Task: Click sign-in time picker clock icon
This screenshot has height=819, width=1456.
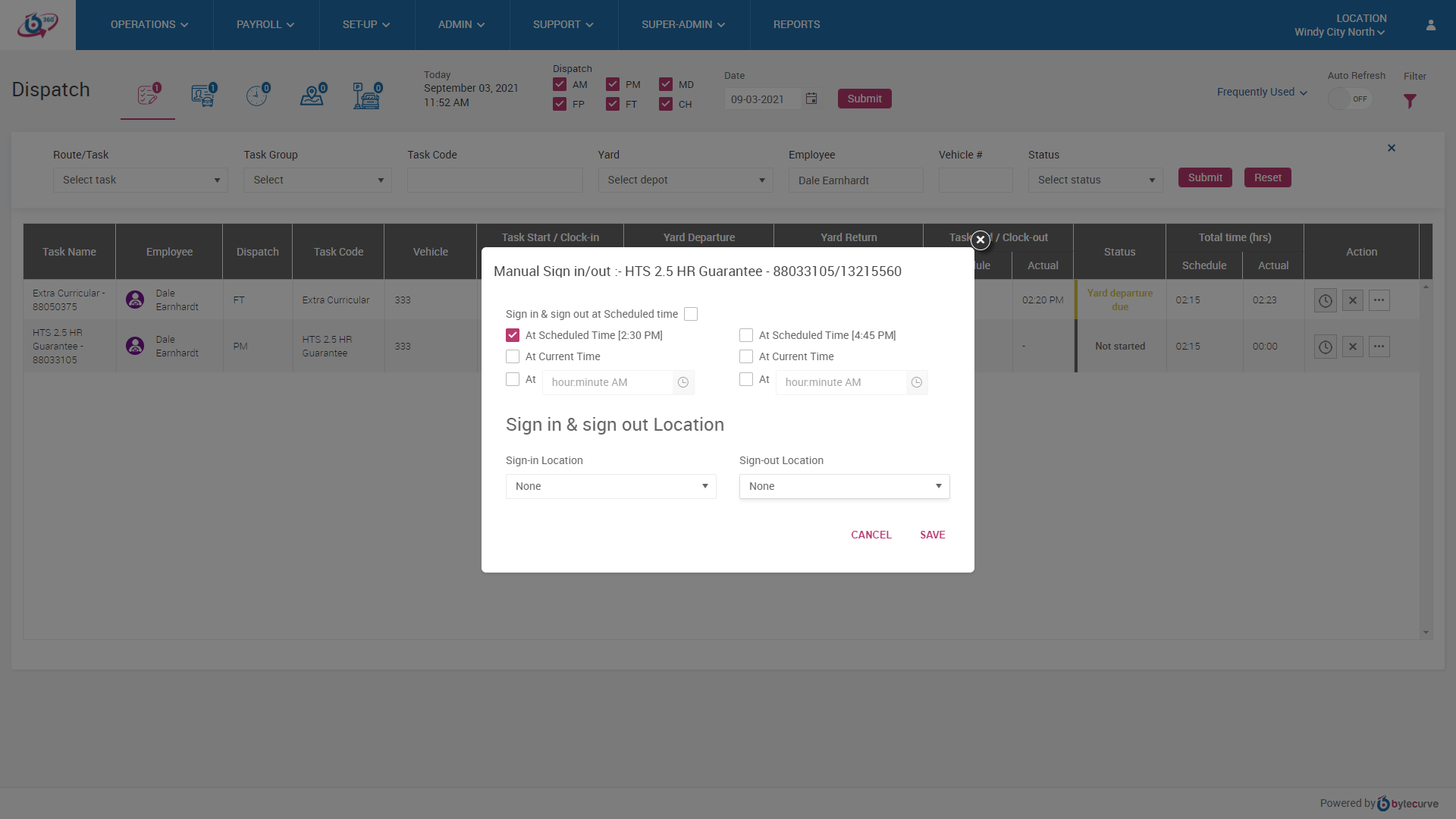Action: pos(682,382)
